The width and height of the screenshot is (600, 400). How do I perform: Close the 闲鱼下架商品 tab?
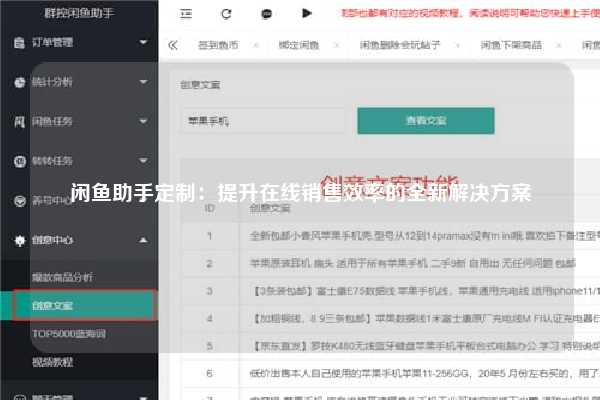point(559,45)
